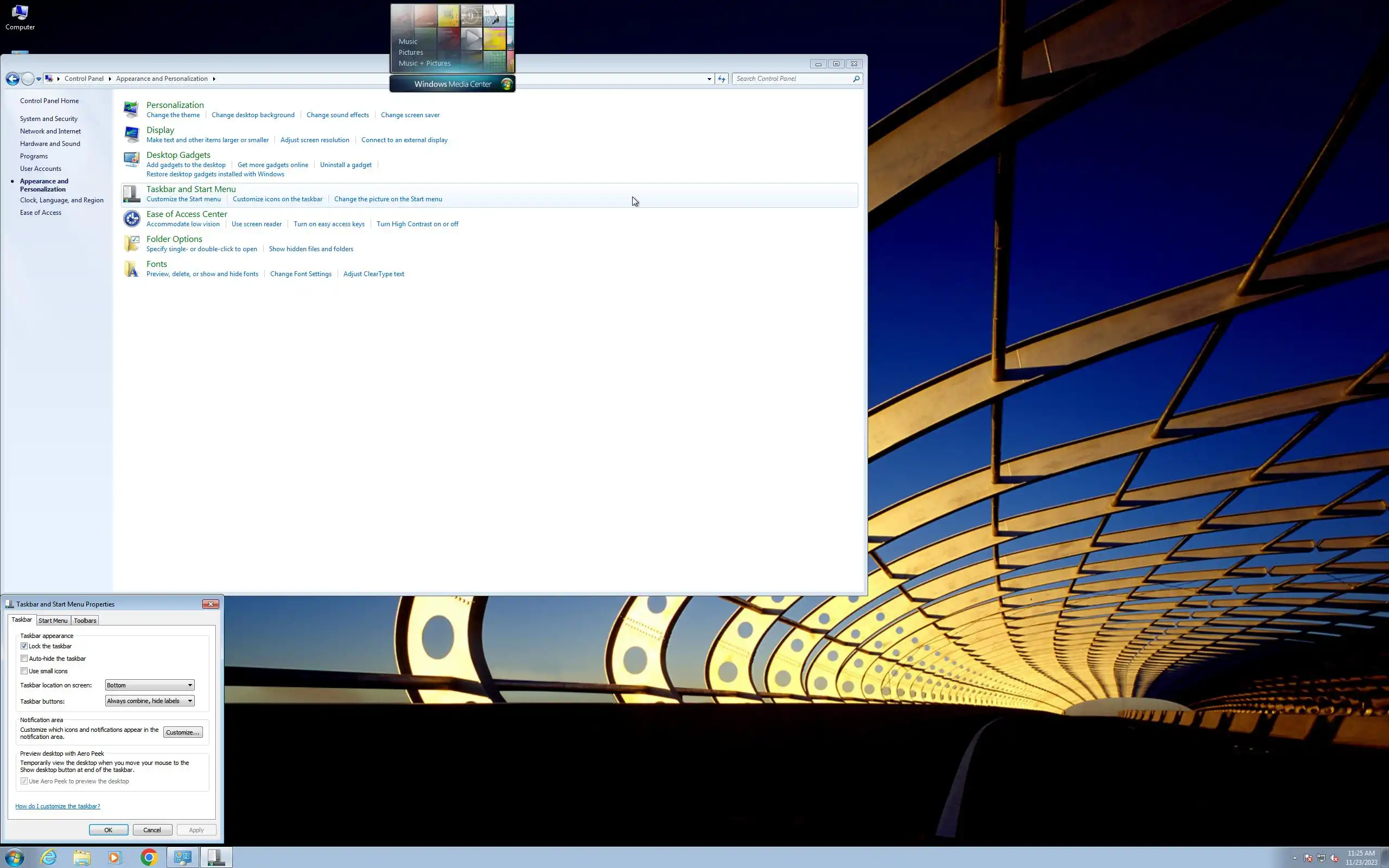
Task: Open the Personalization category icon
Action: 131,109
